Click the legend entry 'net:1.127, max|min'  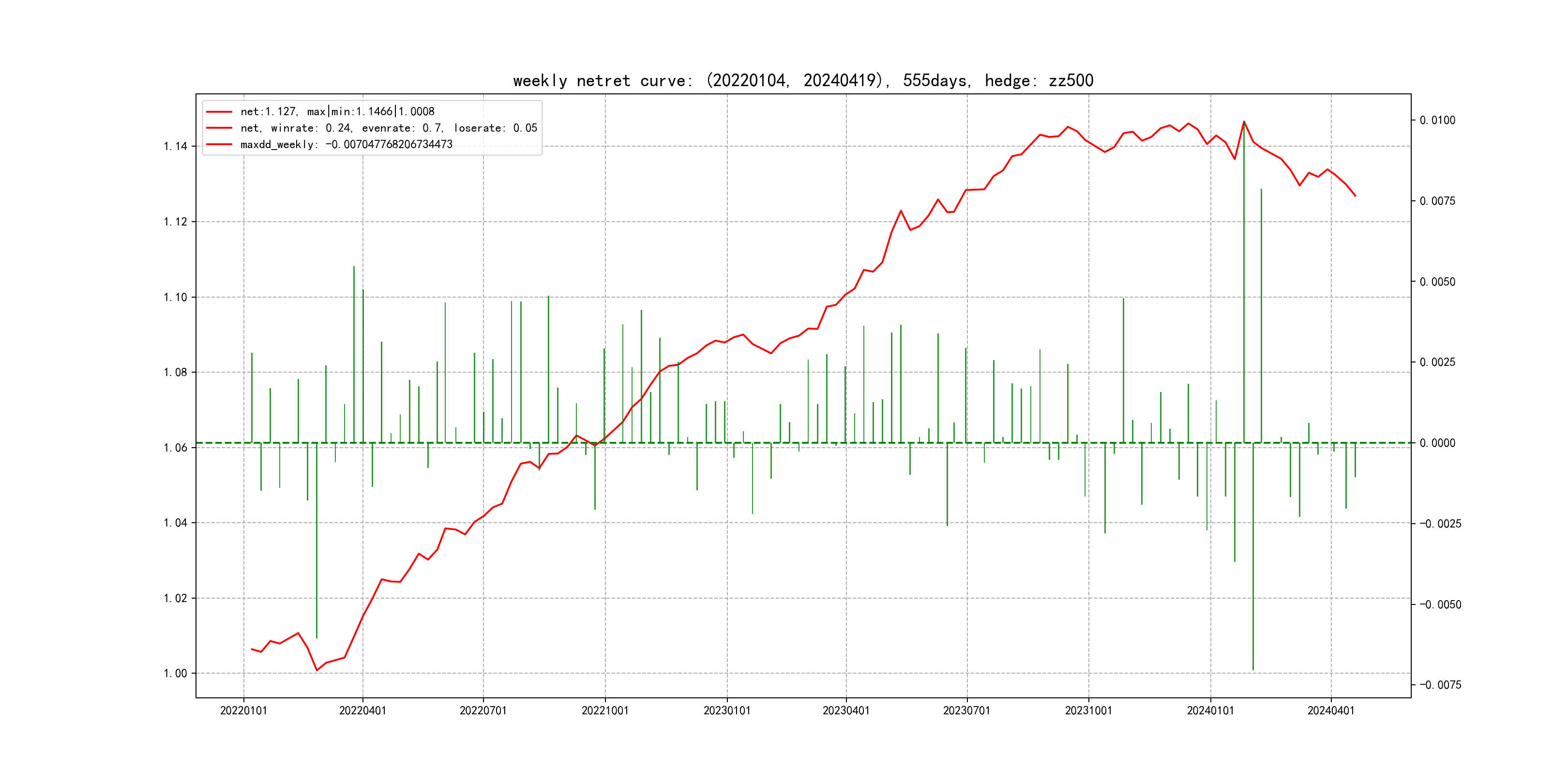point(337,111)
